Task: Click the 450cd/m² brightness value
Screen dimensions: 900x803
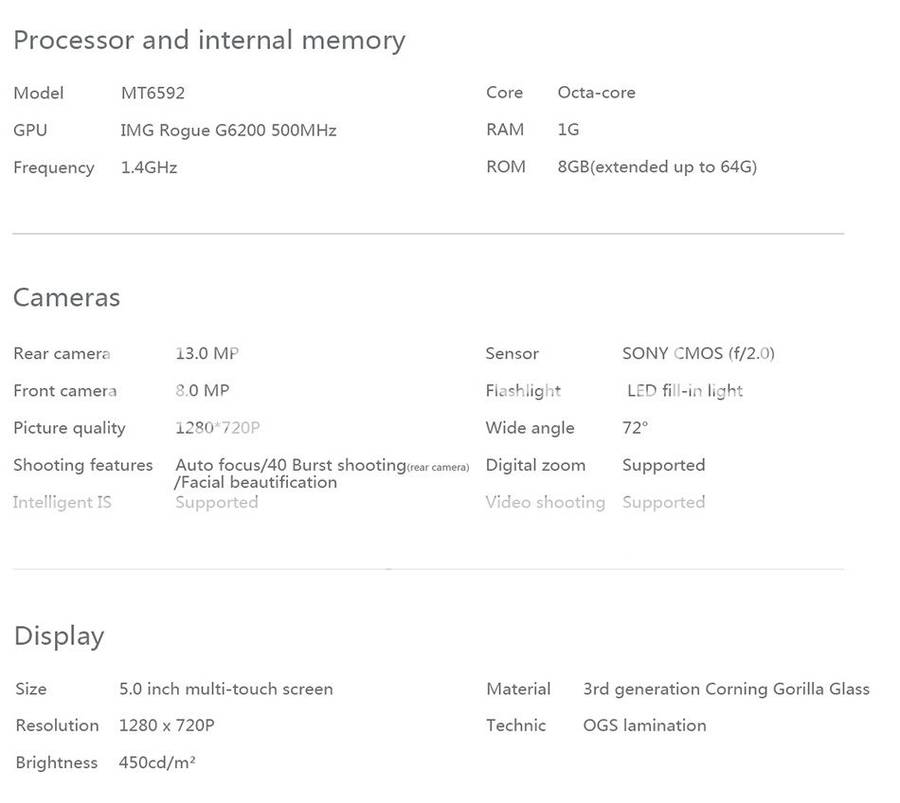Action: 157,762
